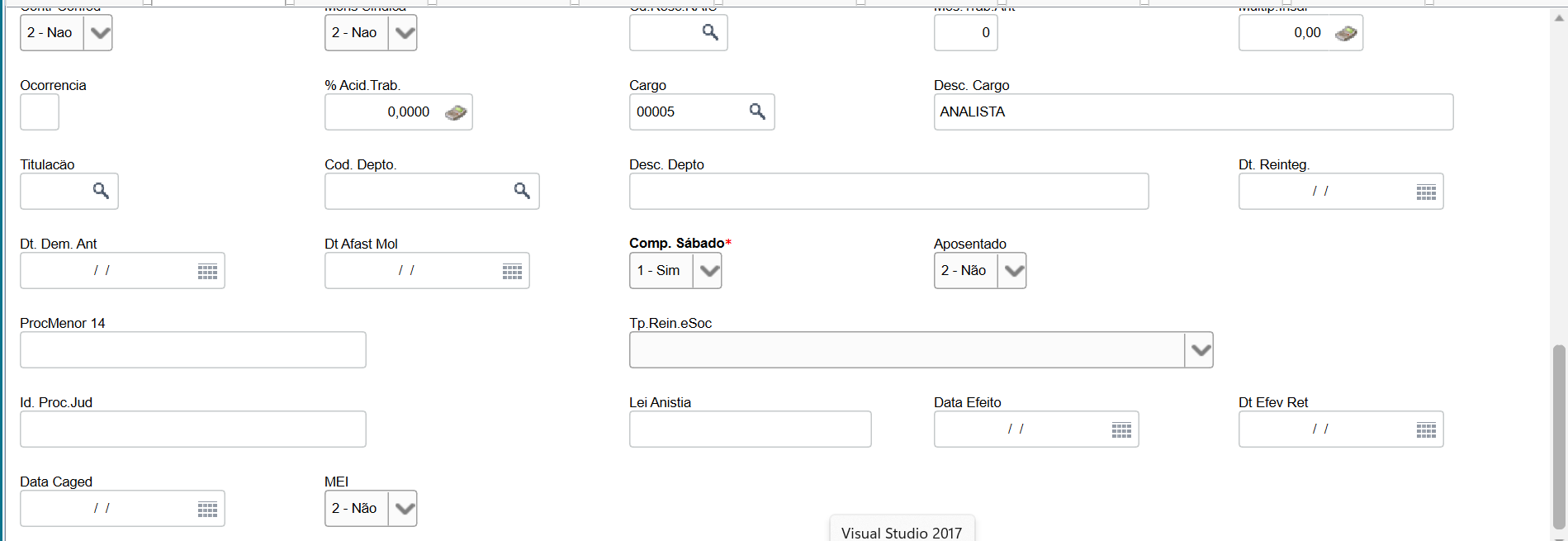Screen dimensions: 1568x541
Task: Expand the Comp. Sábado dropdown
Action: tap(708, 271)
